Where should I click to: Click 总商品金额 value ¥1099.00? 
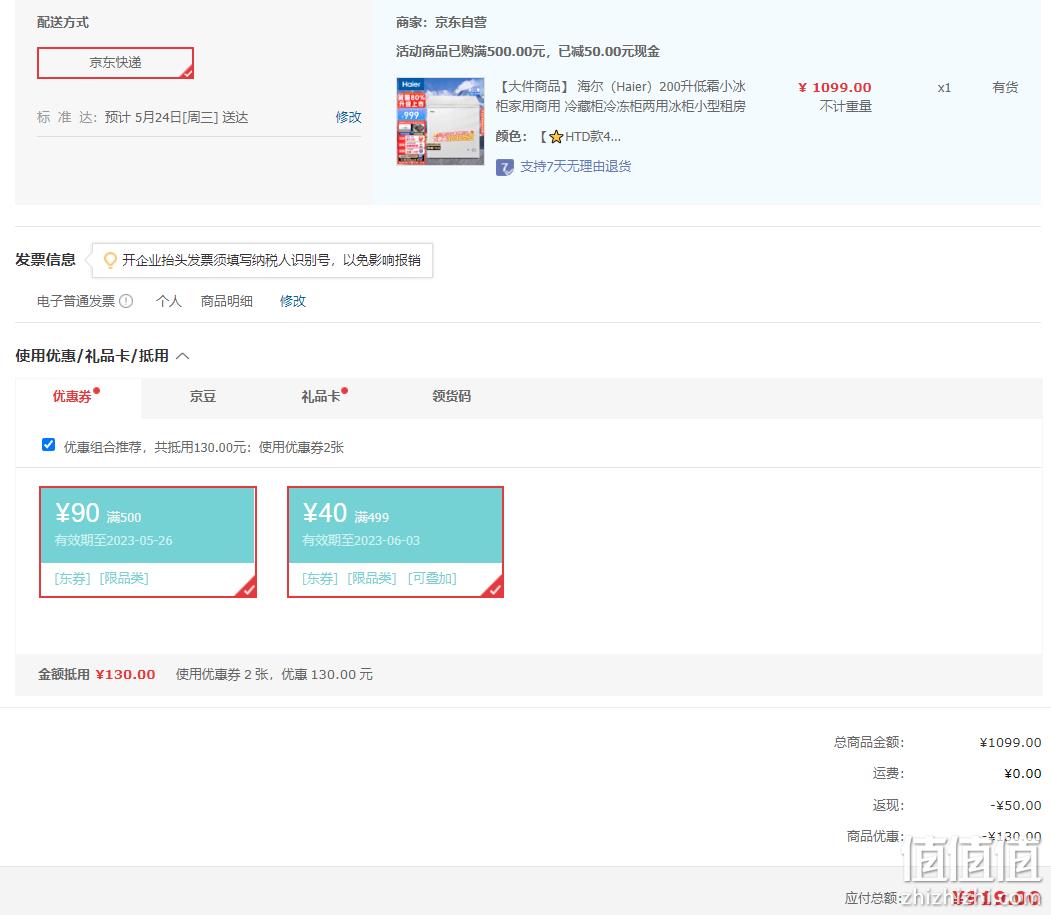tap(1010, 742)
